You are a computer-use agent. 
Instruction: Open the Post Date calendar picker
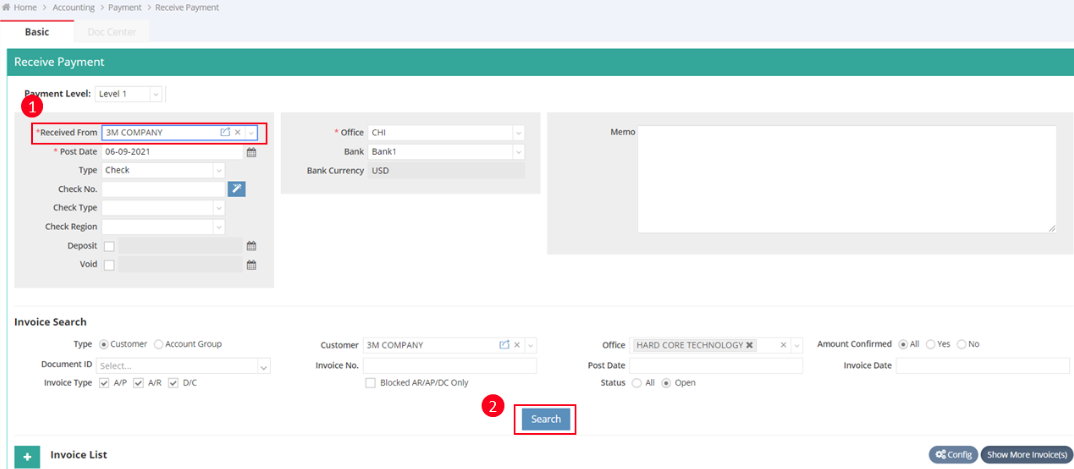[252, 152]
